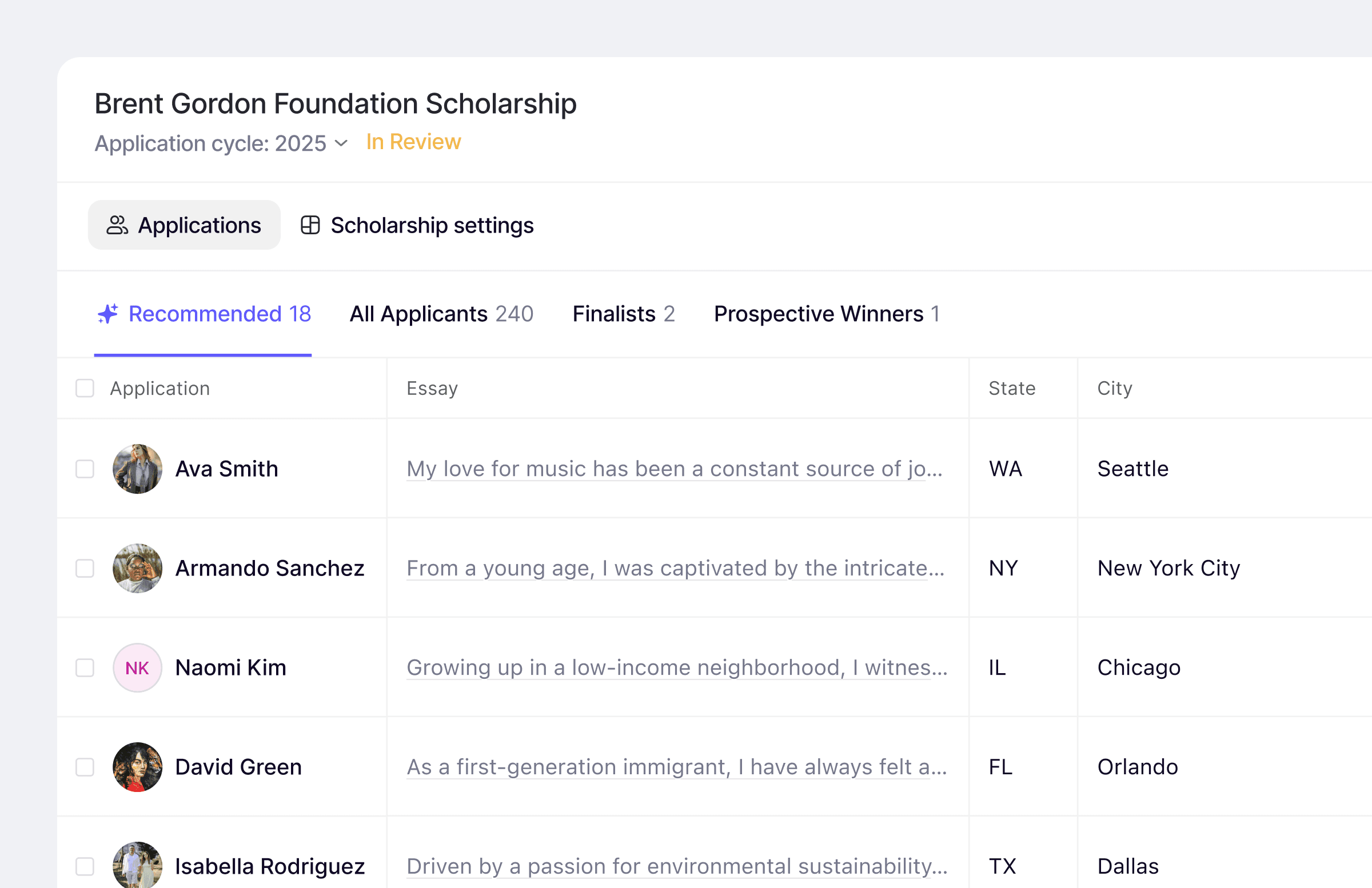
Task: Click Armando Sanchez's avatar
Action: 137,568
